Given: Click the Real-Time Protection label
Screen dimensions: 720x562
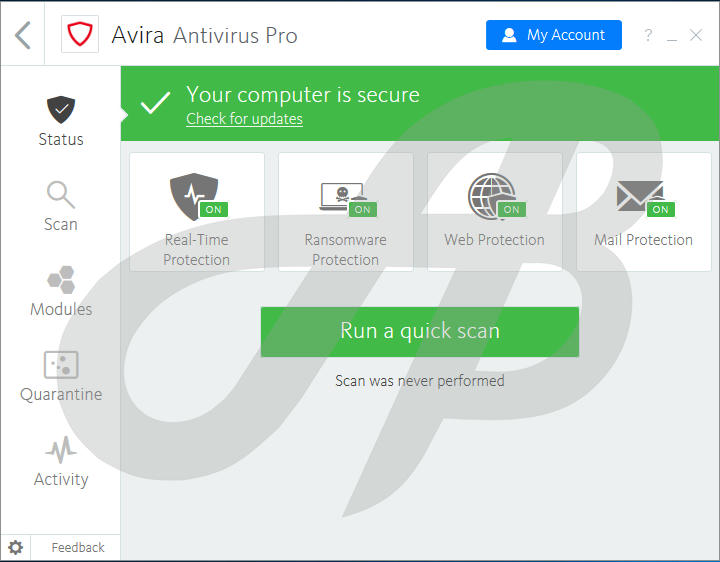Looking at the screenshot, I should click(x=197, y=250).
